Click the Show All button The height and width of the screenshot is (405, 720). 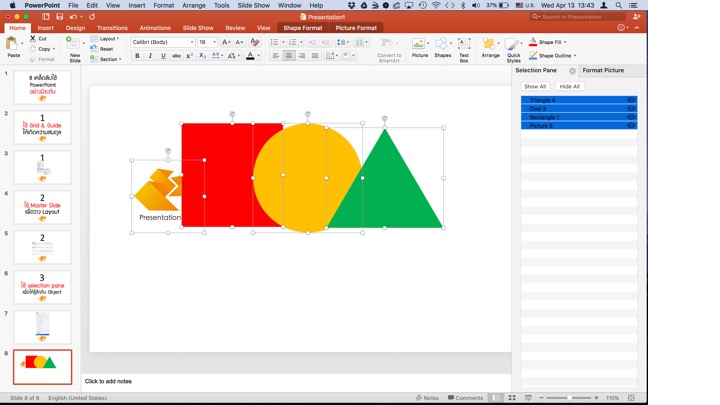point(535,87)
